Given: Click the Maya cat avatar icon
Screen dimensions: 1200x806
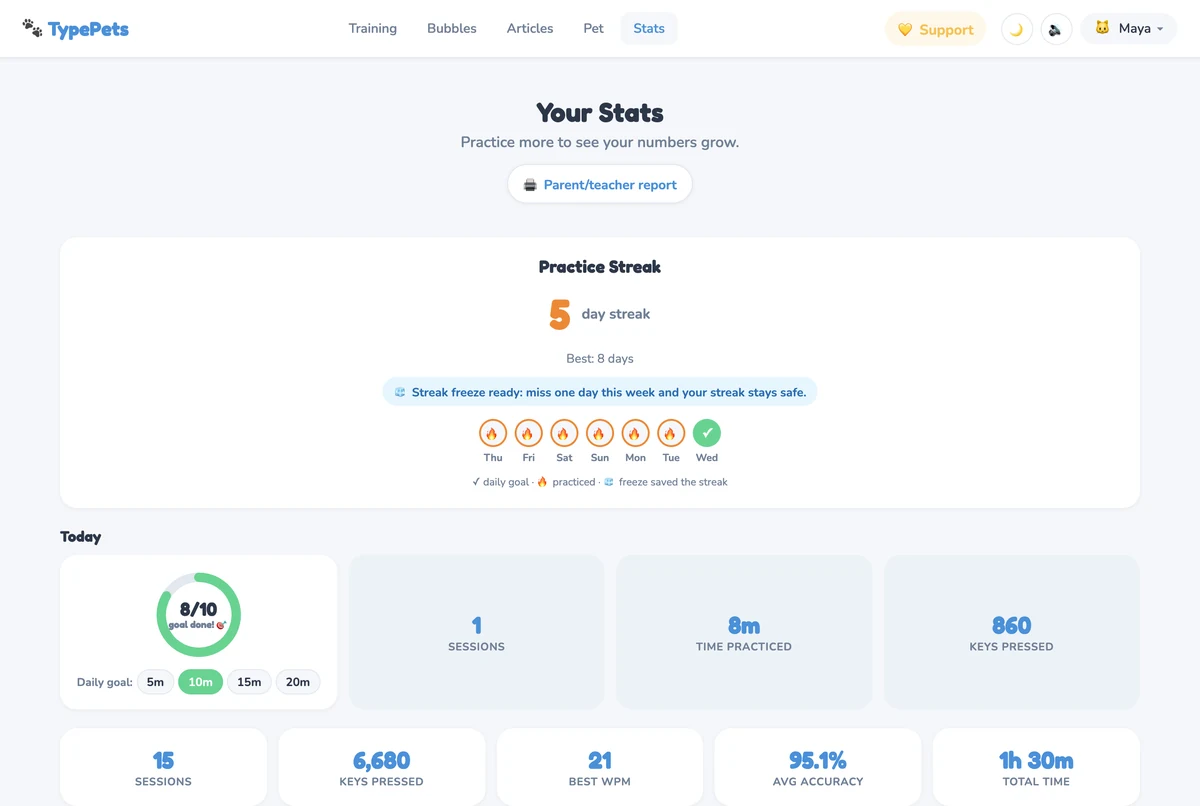Looking at the screenshot, I should (x=1102, y=28).
